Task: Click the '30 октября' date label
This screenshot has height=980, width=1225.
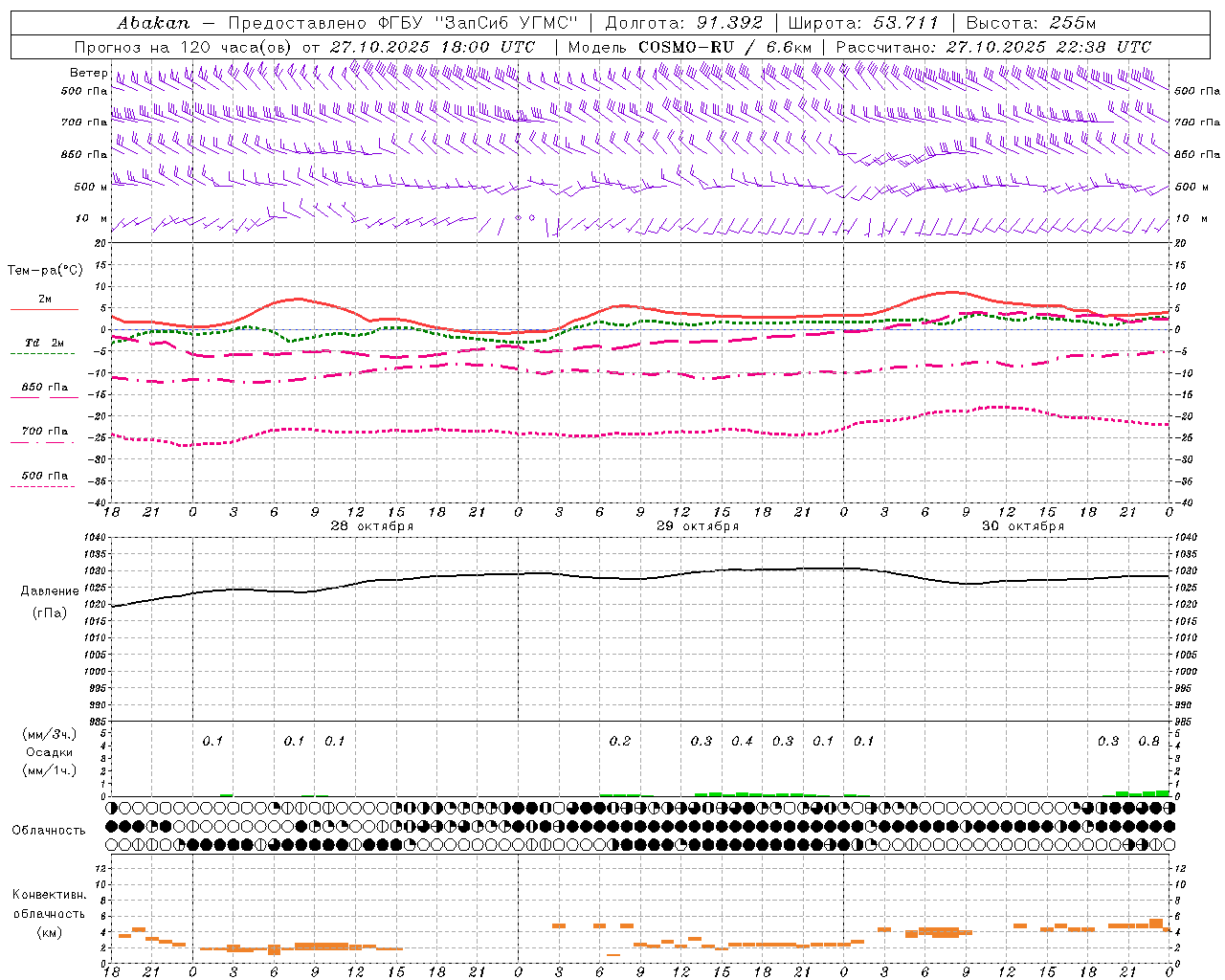Action: [1022, 526]
